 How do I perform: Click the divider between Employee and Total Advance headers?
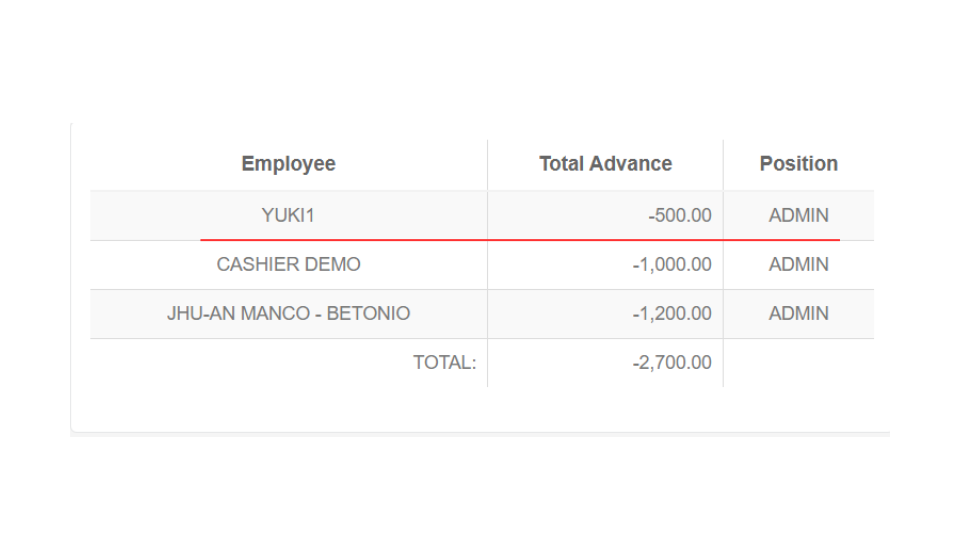click(487, 164)
